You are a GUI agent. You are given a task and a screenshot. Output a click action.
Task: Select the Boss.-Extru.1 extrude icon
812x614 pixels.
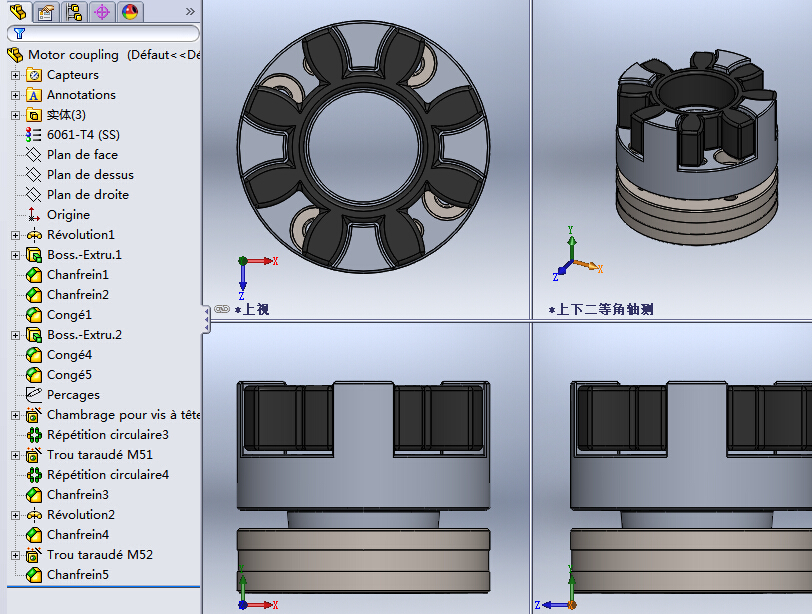pos(34,255)
